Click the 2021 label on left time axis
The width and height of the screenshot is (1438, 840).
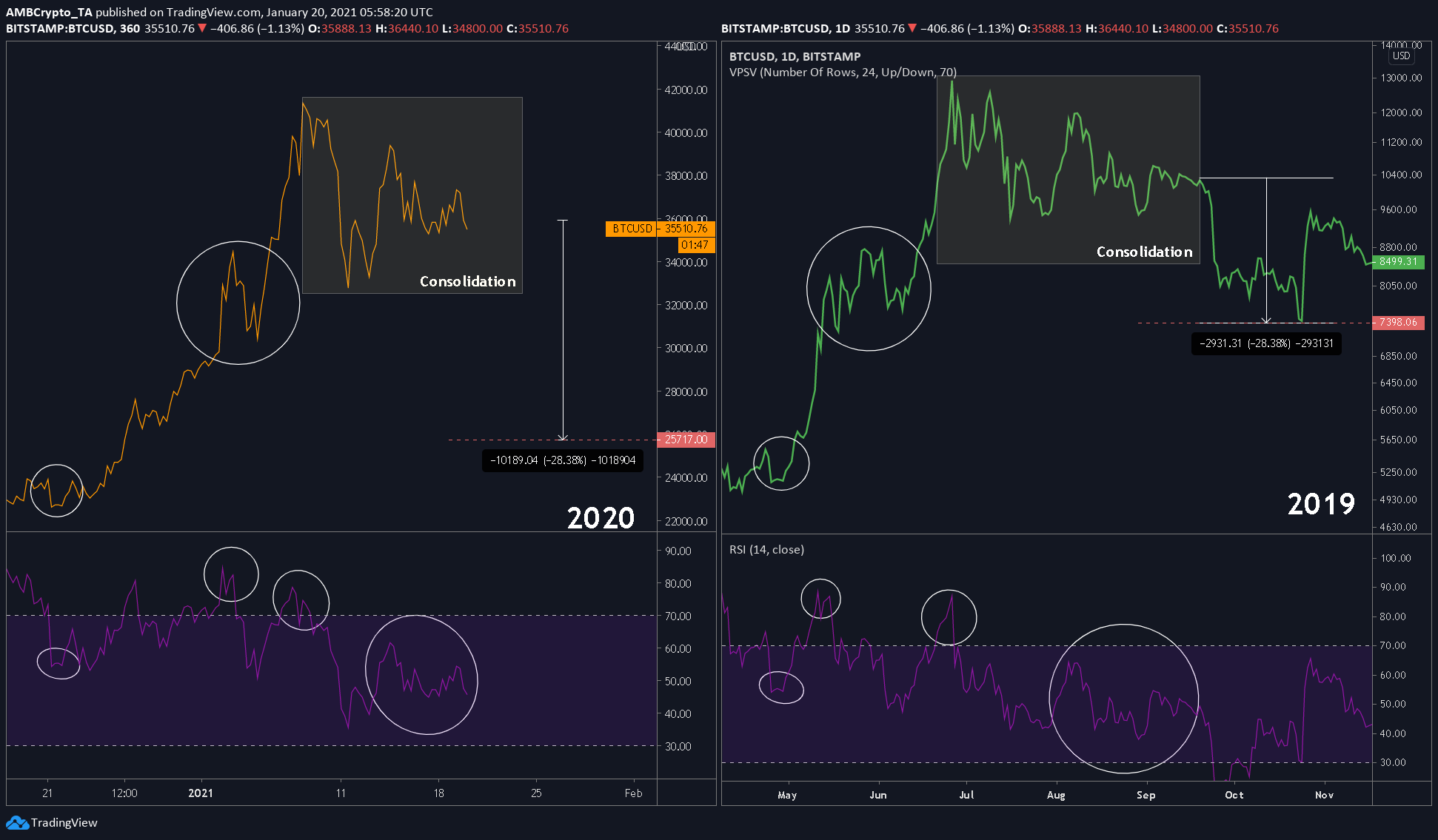coord(201,793)
